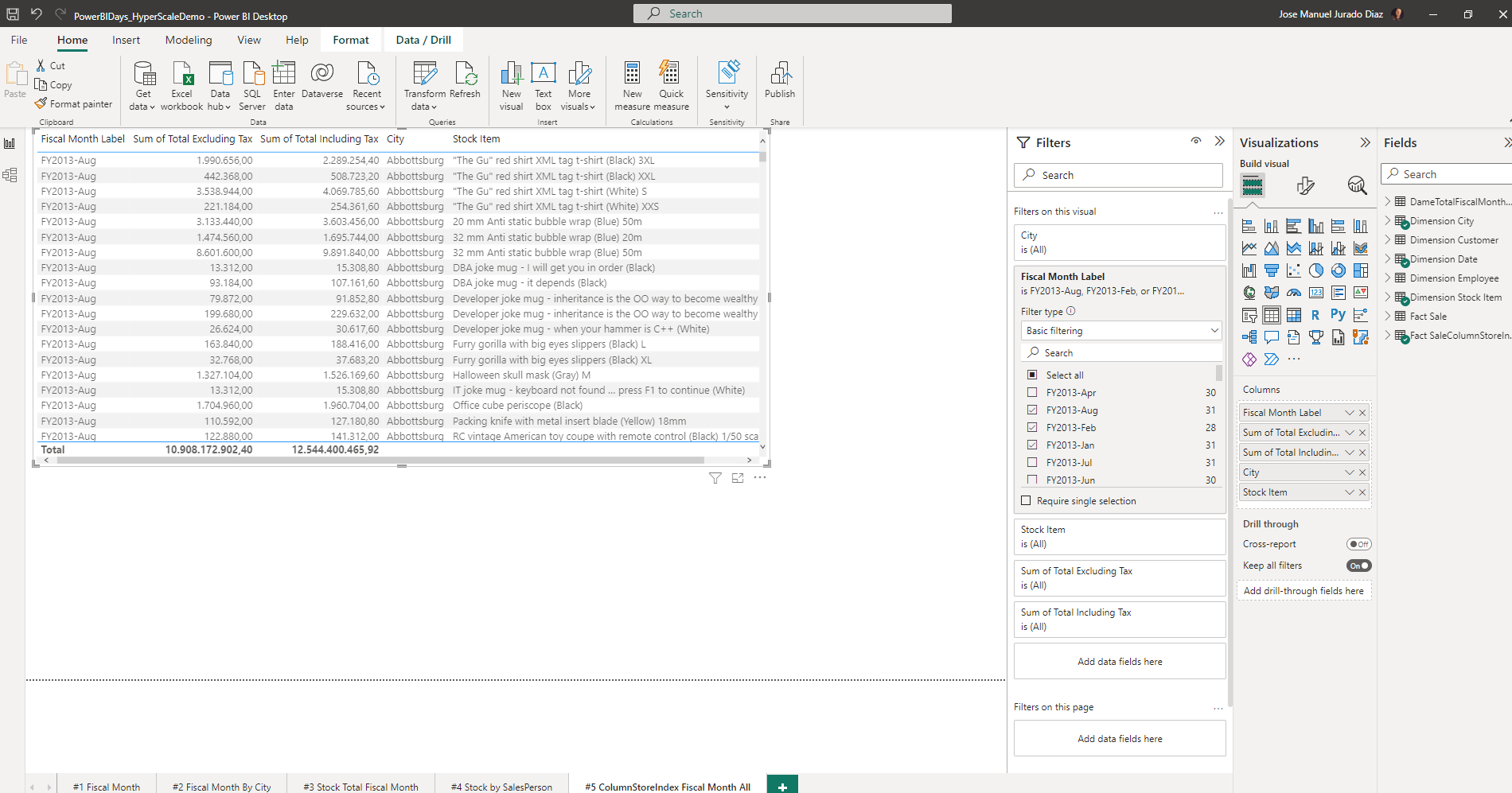Select the Q&A speech bubble visual
This screenshot has height=793, width=1512.
click(x=1272, y=337)
